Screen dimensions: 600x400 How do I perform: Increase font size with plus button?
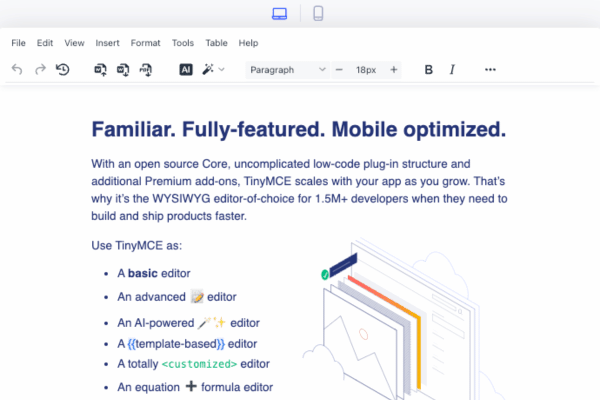pyautogui.click(x=394, y=70)
